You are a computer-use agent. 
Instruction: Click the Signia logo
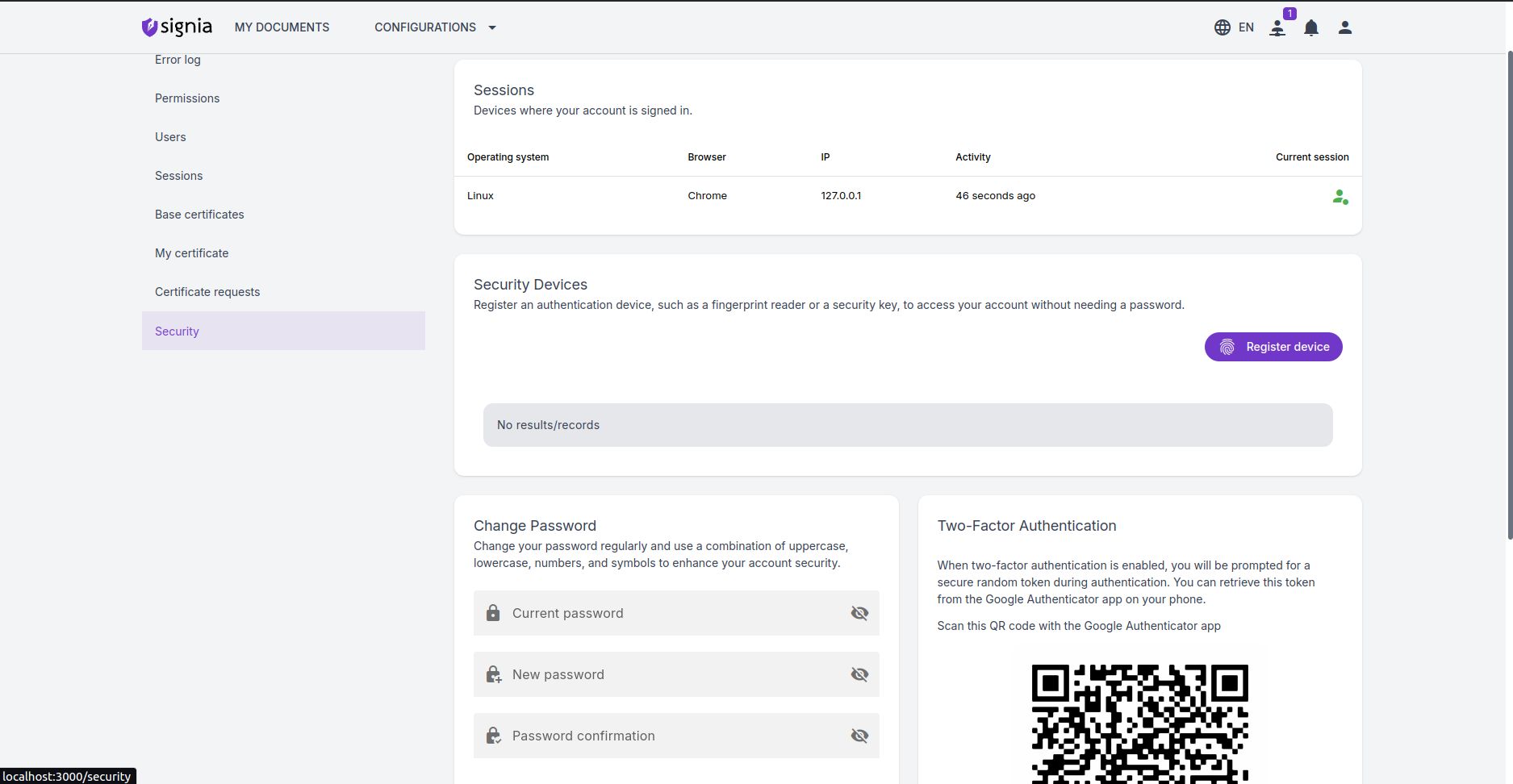[x=177, y=27]
